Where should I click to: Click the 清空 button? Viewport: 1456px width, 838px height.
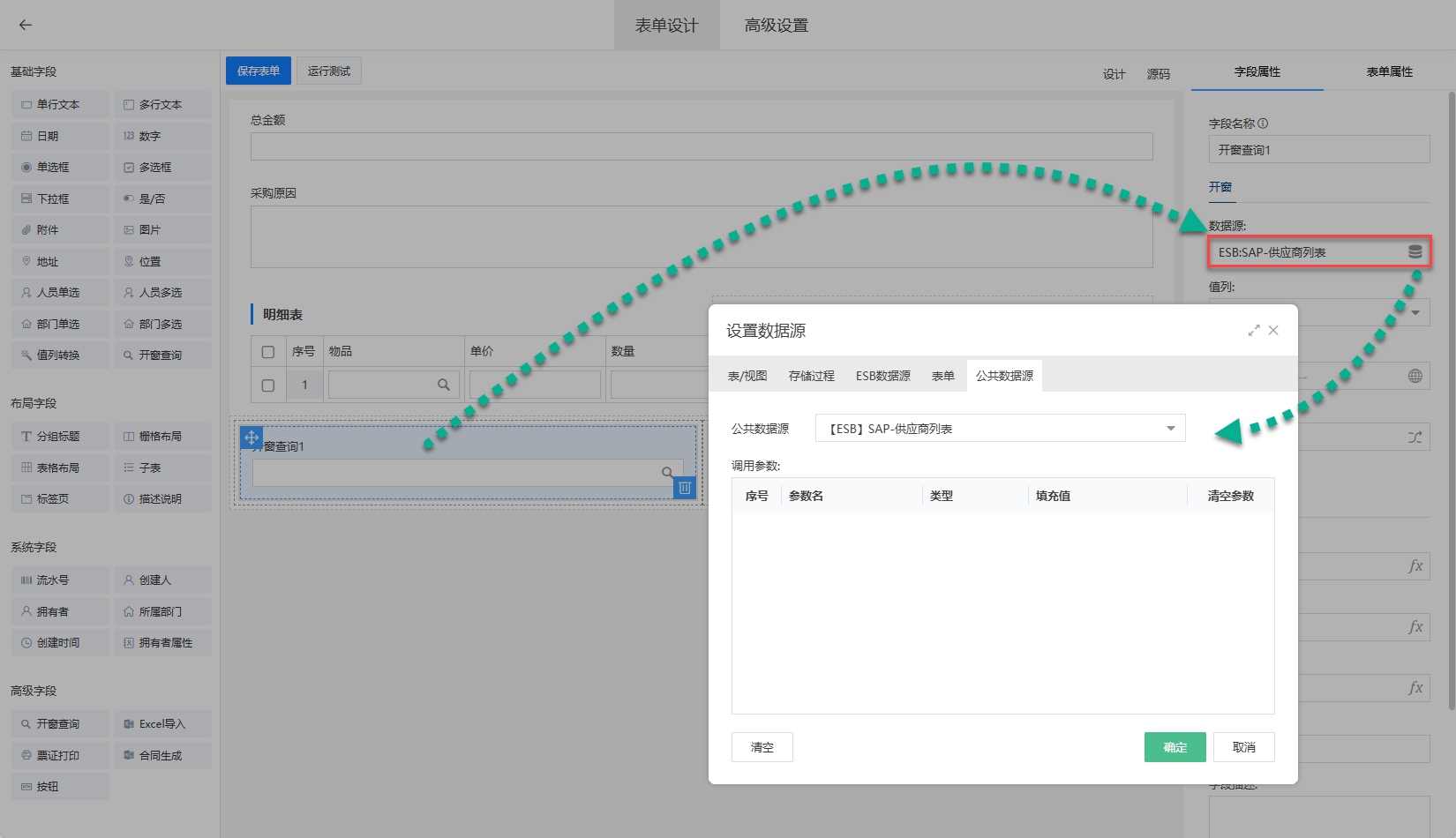point(762,747)
